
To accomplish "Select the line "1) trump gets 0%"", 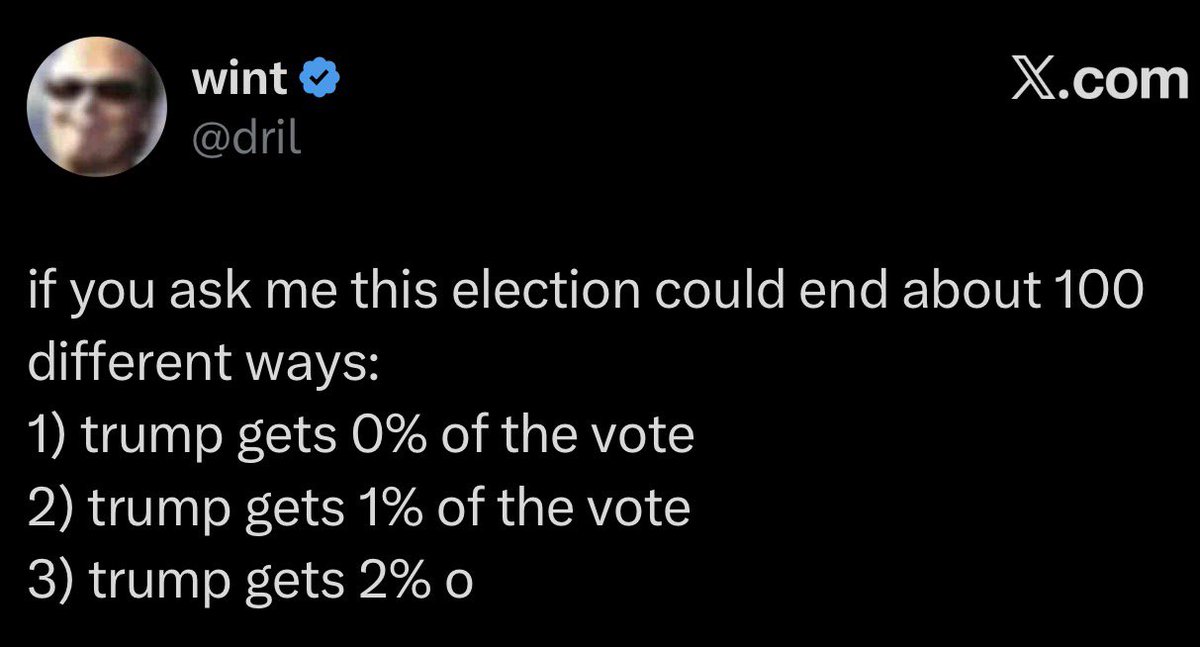I will click(x=360, y=436).
